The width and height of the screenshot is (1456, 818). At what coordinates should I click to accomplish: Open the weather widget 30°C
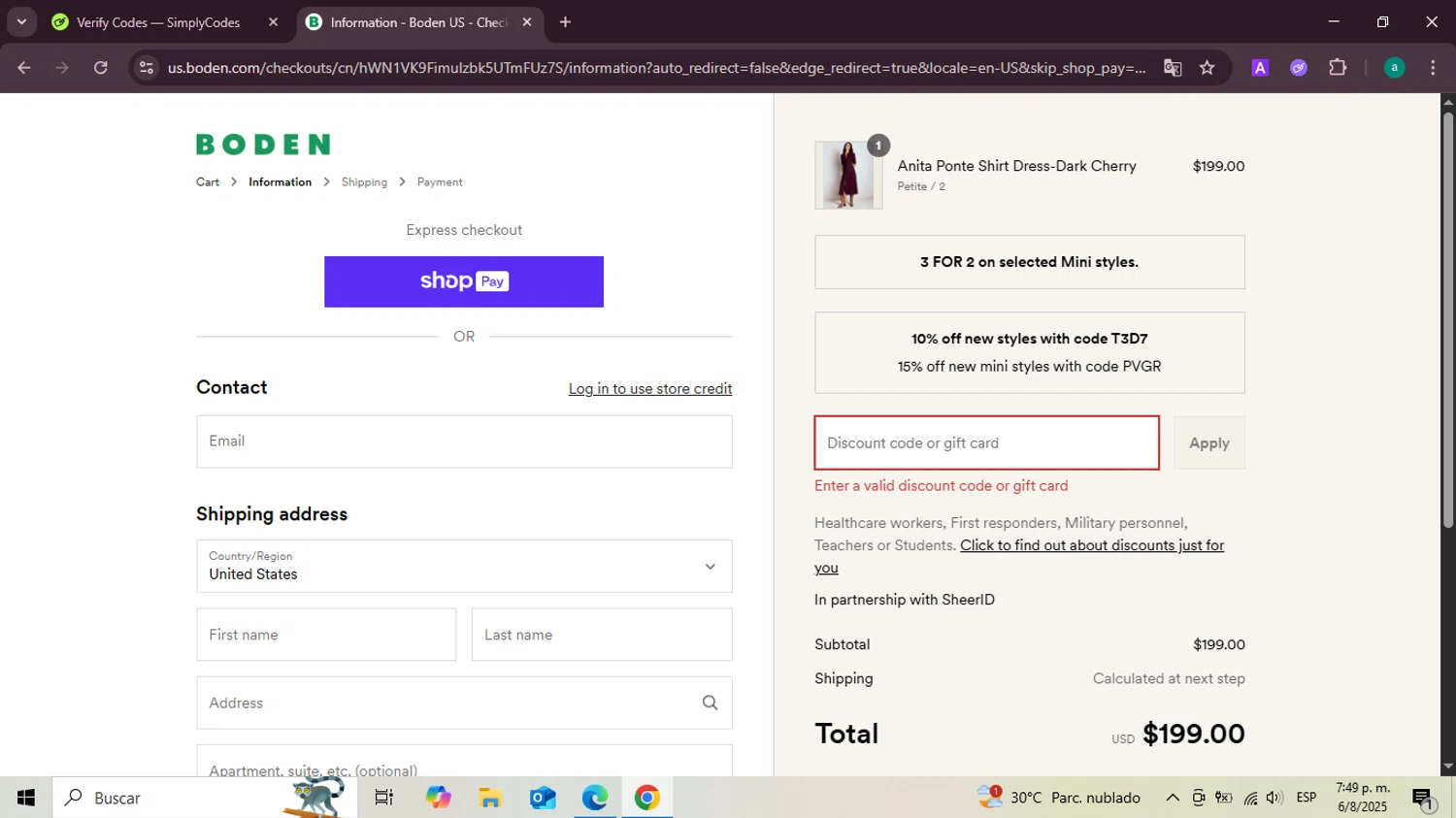(1060, 798)
